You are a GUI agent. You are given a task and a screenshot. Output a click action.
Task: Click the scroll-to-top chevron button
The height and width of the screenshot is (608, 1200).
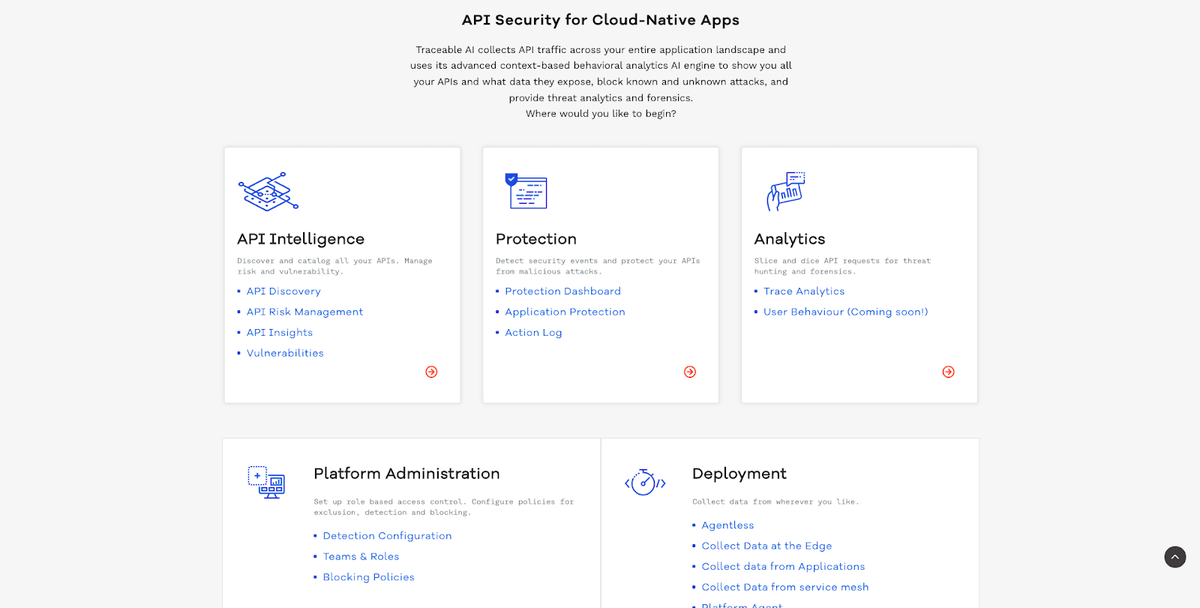(1174, 556)
